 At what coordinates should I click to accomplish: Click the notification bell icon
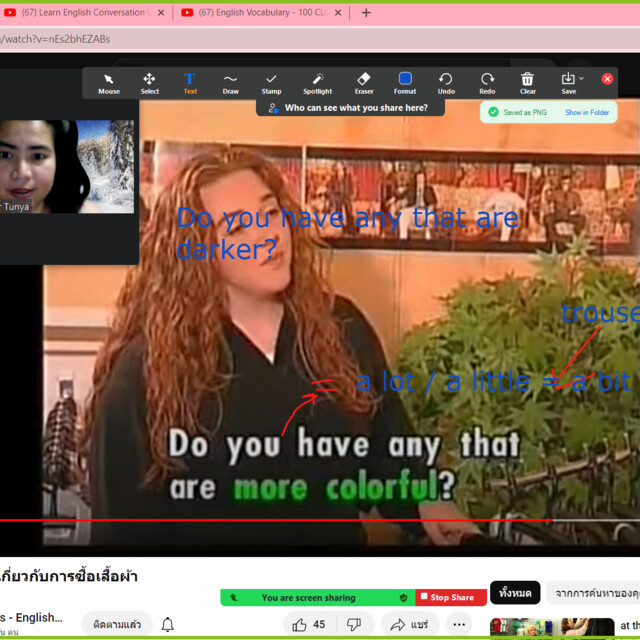coord(167,624)
